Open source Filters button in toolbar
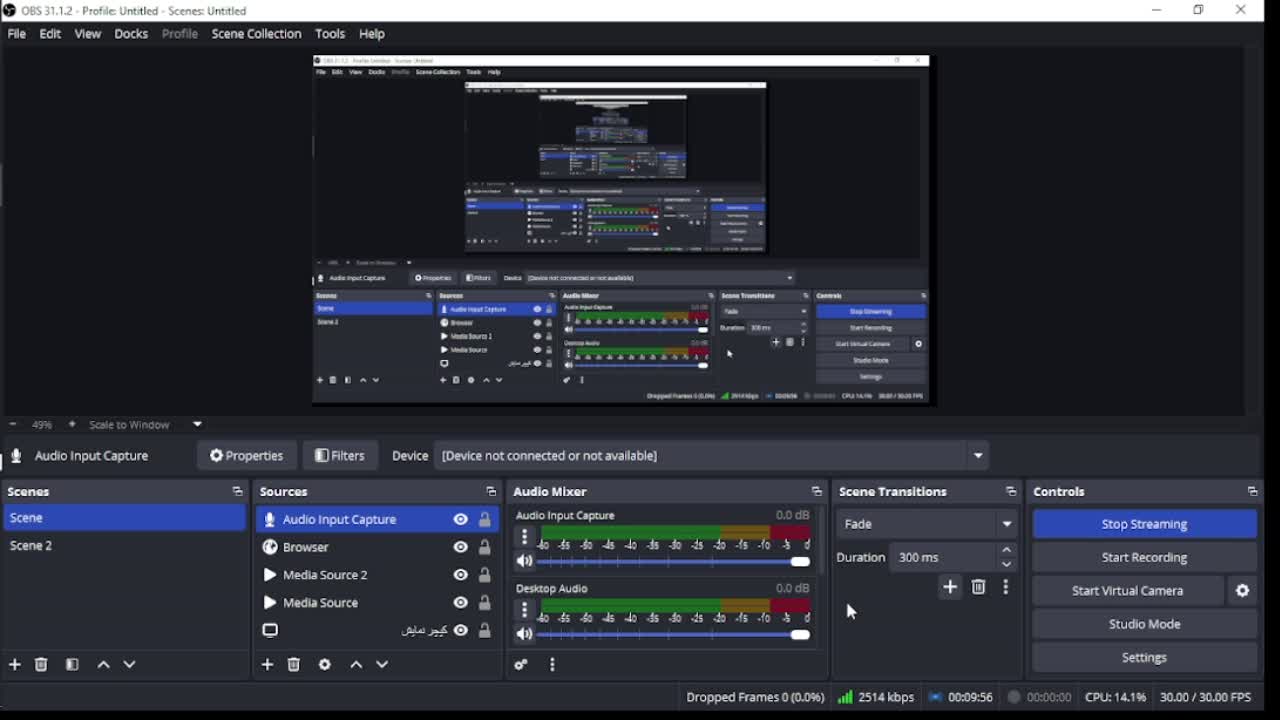The image size is (1280, 720). (x=340, y=456)
